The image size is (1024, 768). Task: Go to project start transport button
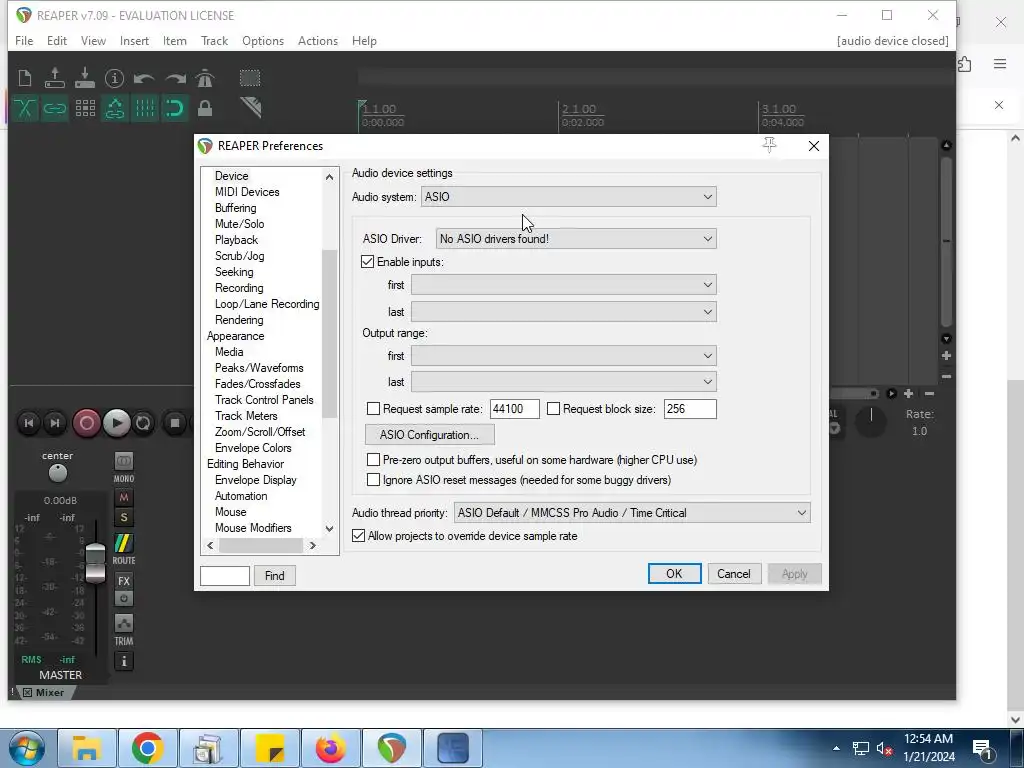point(29,423)
